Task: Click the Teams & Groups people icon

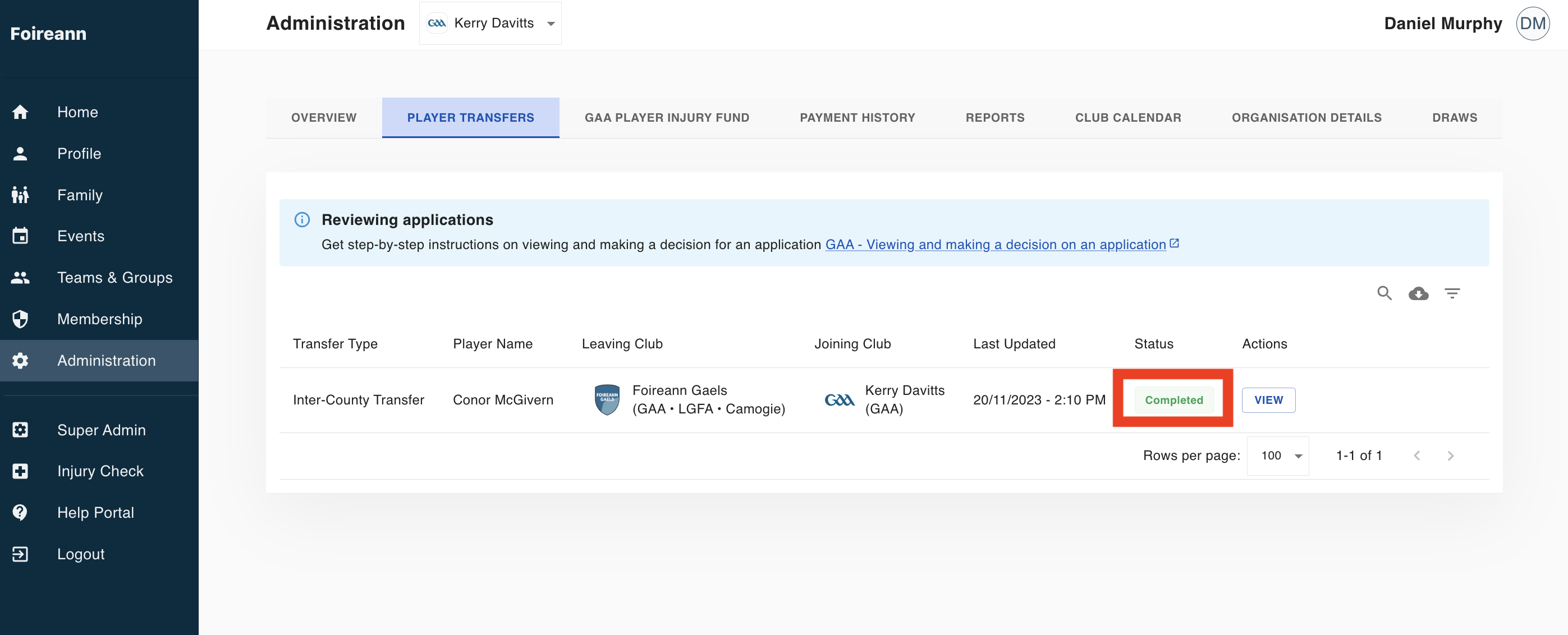Action: tap(20, 277)
